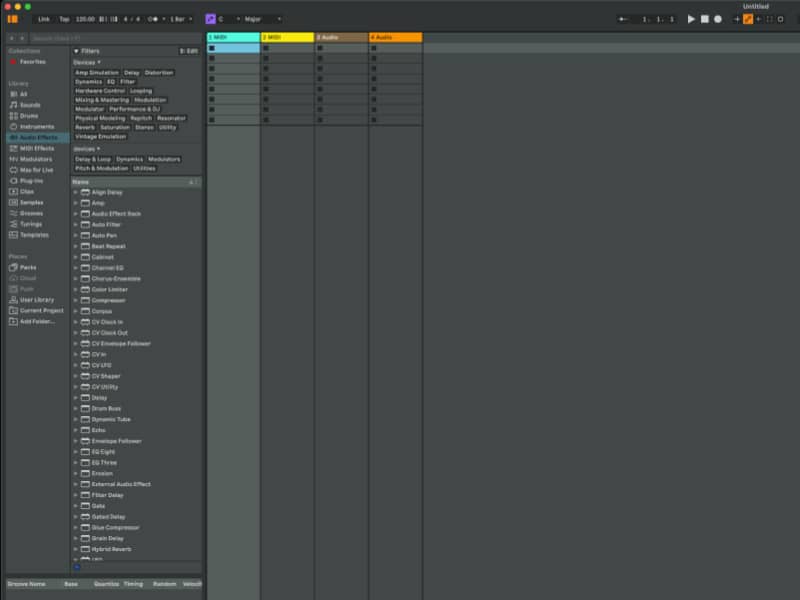Enable the Distortion filter tag
The width and height of the screenshot is (800, 600).
[x=159, y=73]
